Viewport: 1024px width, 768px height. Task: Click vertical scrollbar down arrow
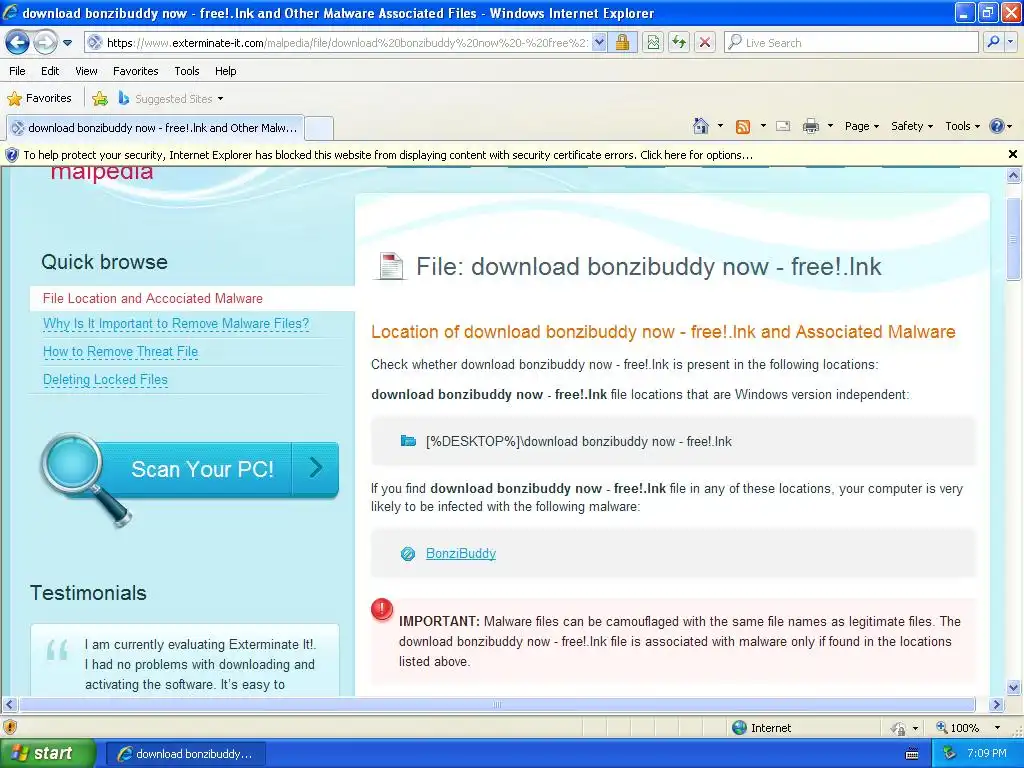coord(1014,686)
